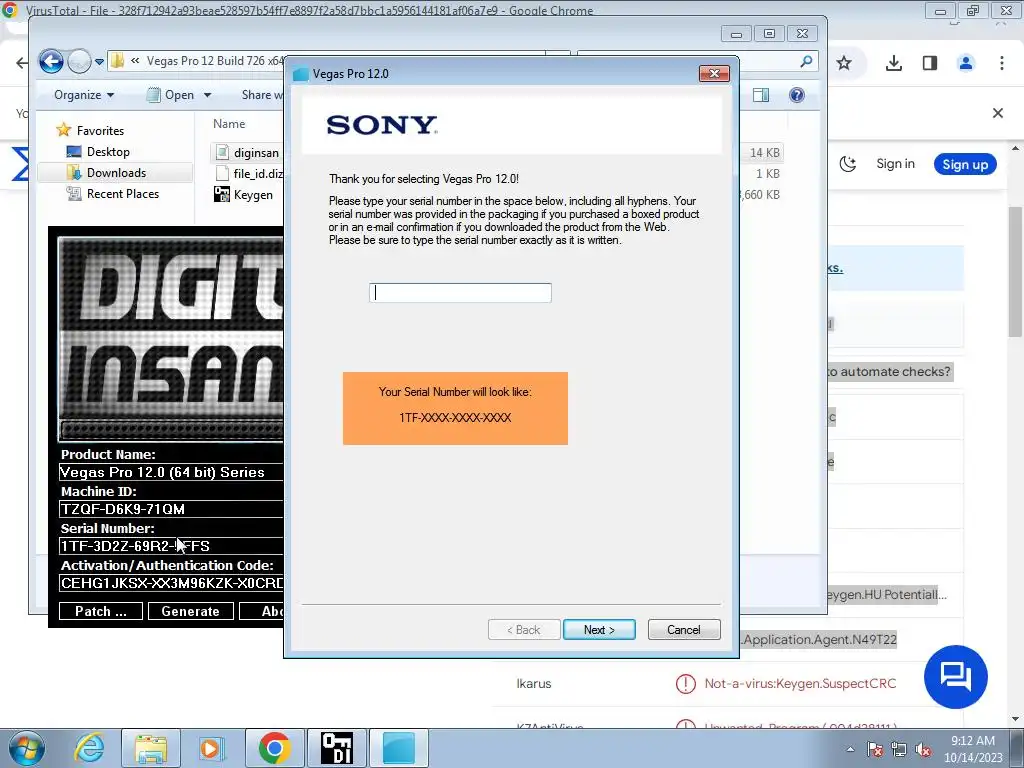Bookmark this page with Chrome star icon

point(844,63)
